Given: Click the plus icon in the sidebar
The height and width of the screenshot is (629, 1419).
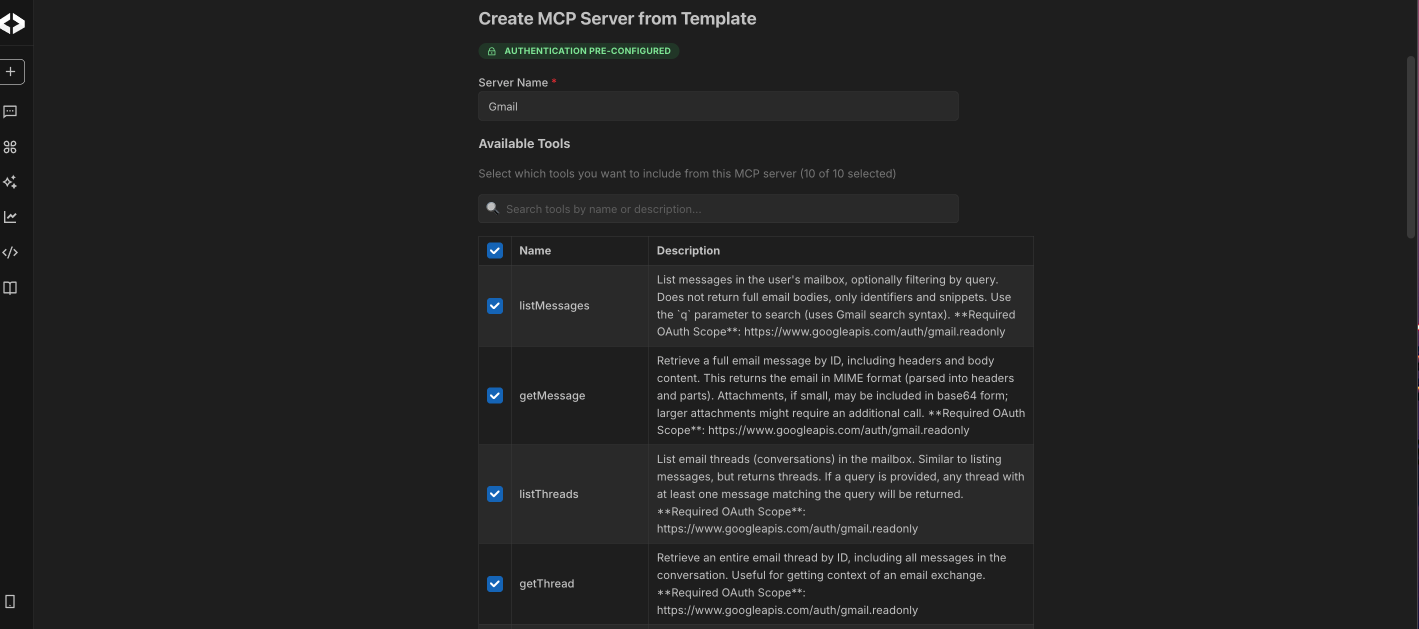Looking at the screenshot, I should tap(11, 72).
